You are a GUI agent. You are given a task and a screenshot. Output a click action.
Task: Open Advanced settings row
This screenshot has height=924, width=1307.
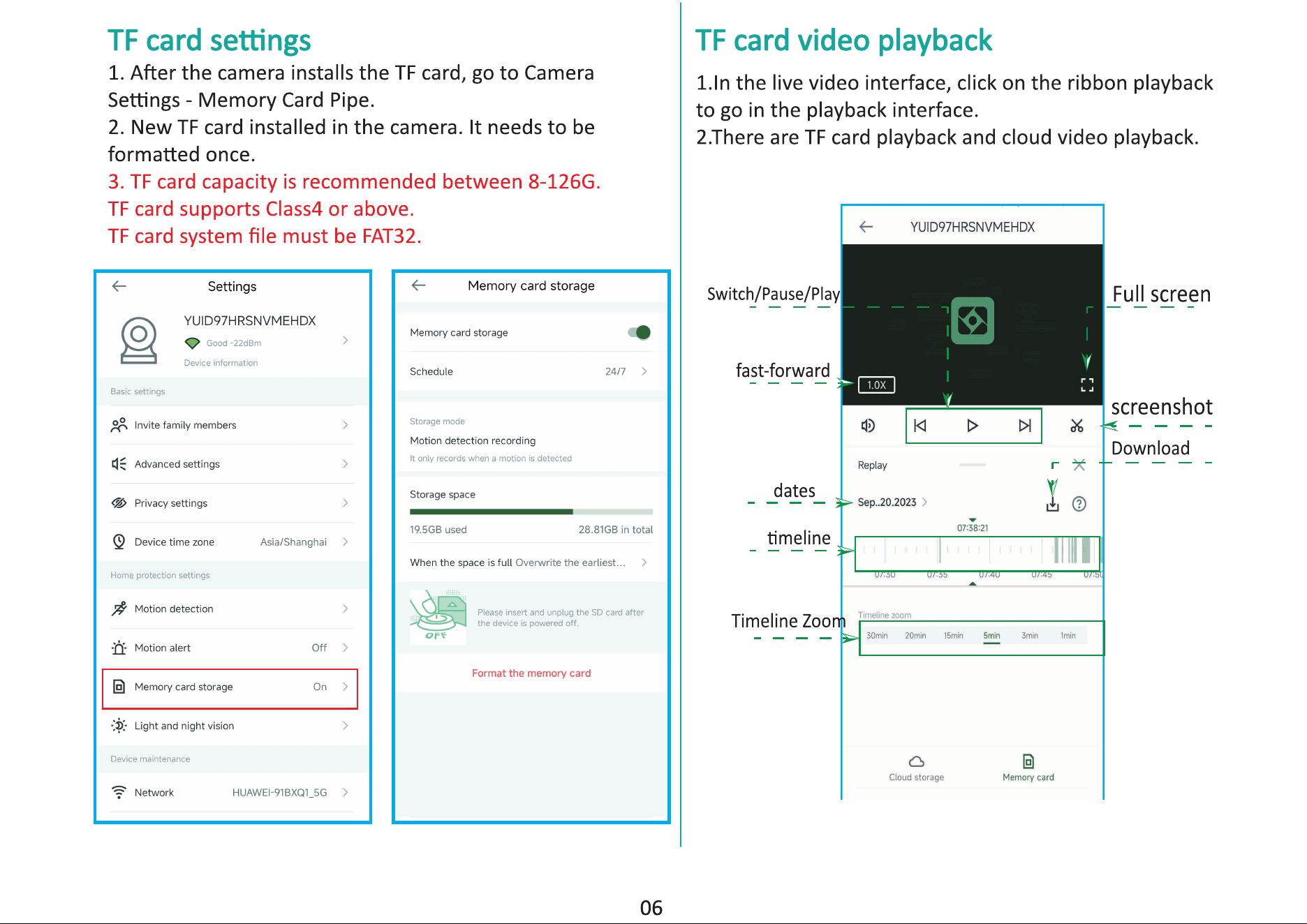coord(232,464)
